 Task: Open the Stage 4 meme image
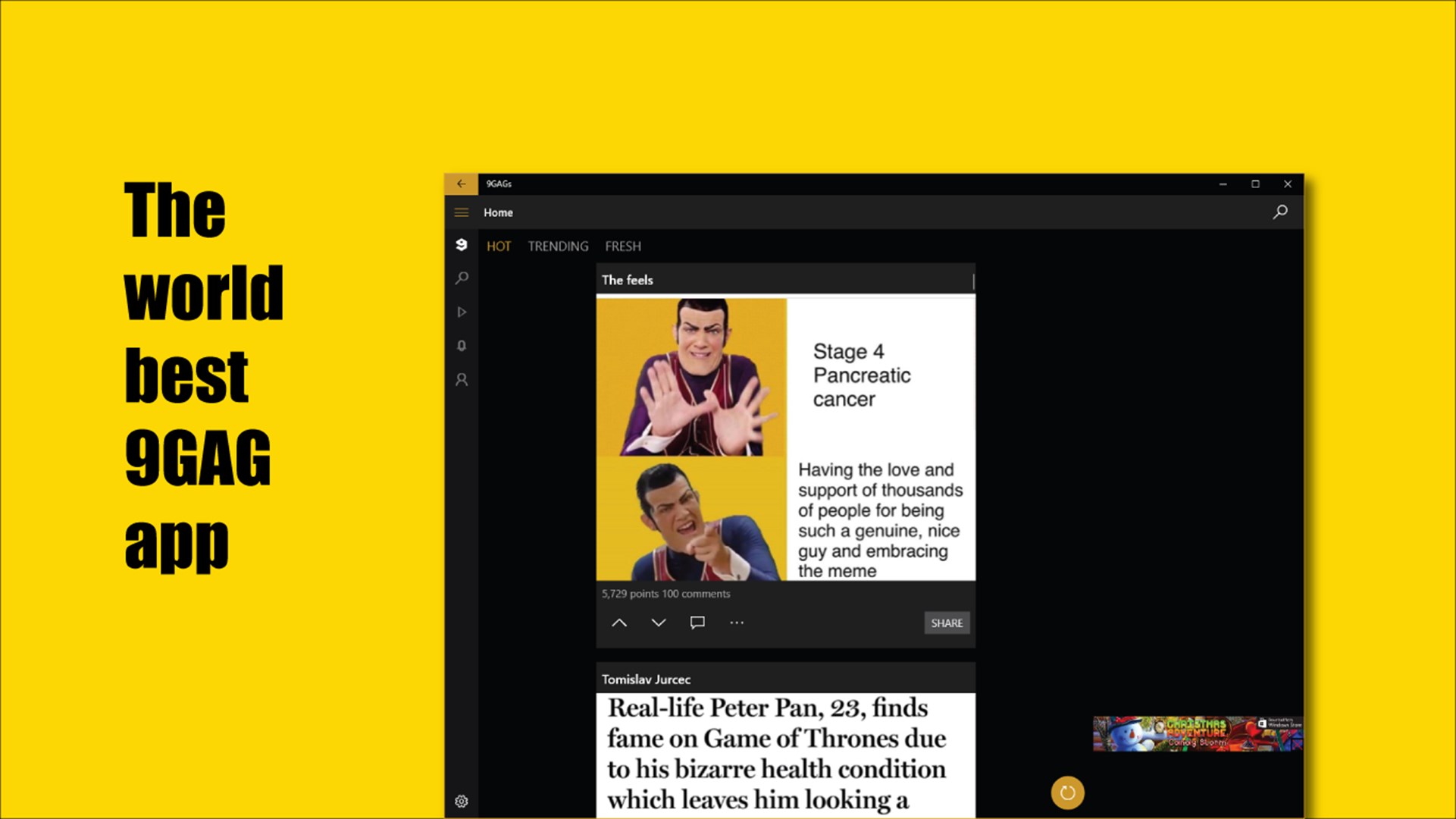pyautogui.click(x=786, y=439)
